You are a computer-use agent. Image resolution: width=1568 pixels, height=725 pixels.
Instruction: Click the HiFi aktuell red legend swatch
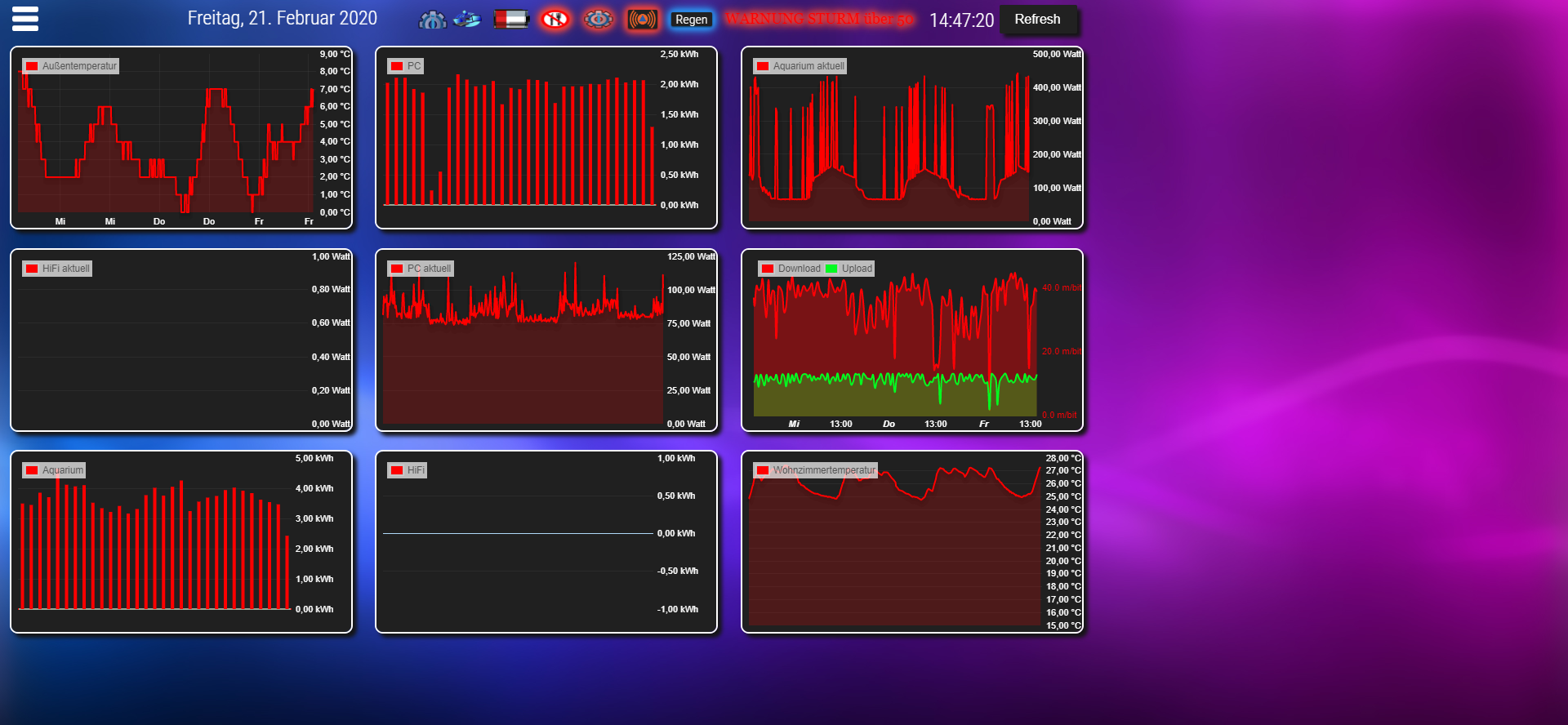32,269
